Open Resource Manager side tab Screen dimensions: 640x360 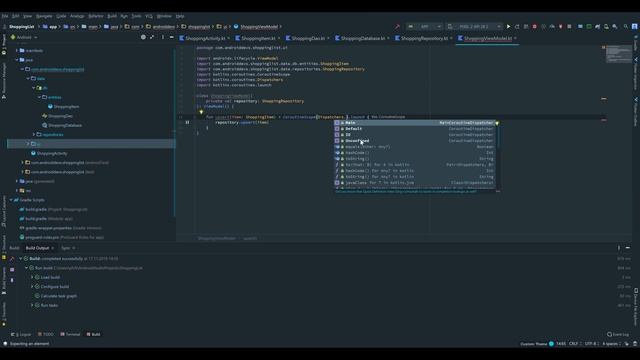coord(4,81)
